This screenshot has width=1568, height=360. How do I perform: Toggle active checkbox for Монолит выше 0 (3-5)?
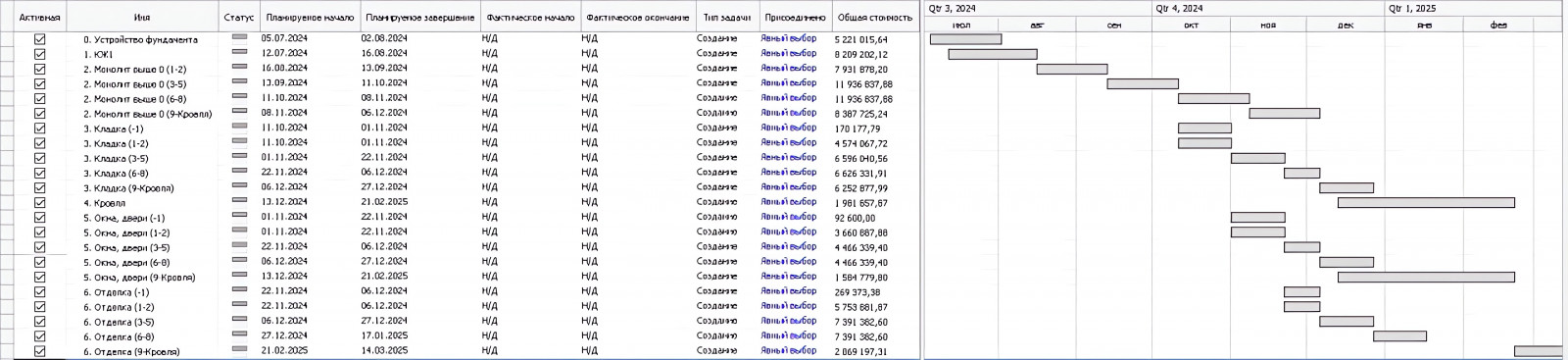coord(40,83)
